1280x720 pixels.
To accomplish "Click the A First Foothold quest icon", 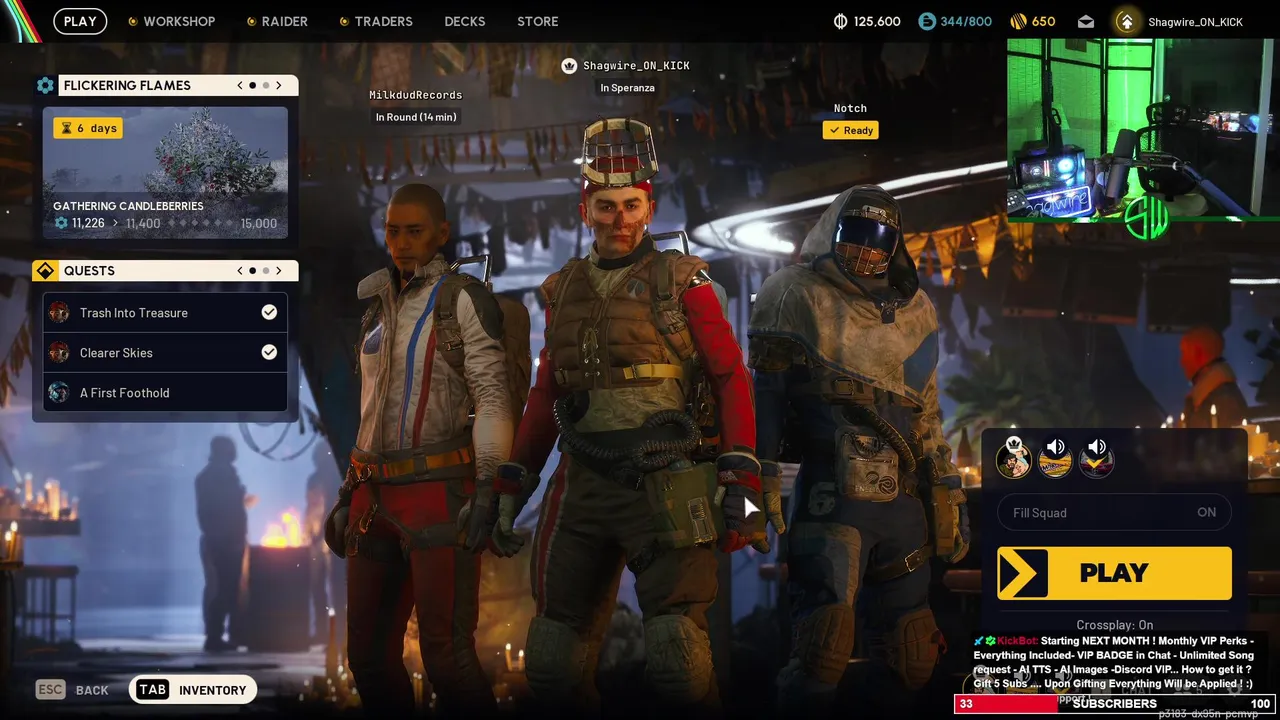I will (60, 393).
